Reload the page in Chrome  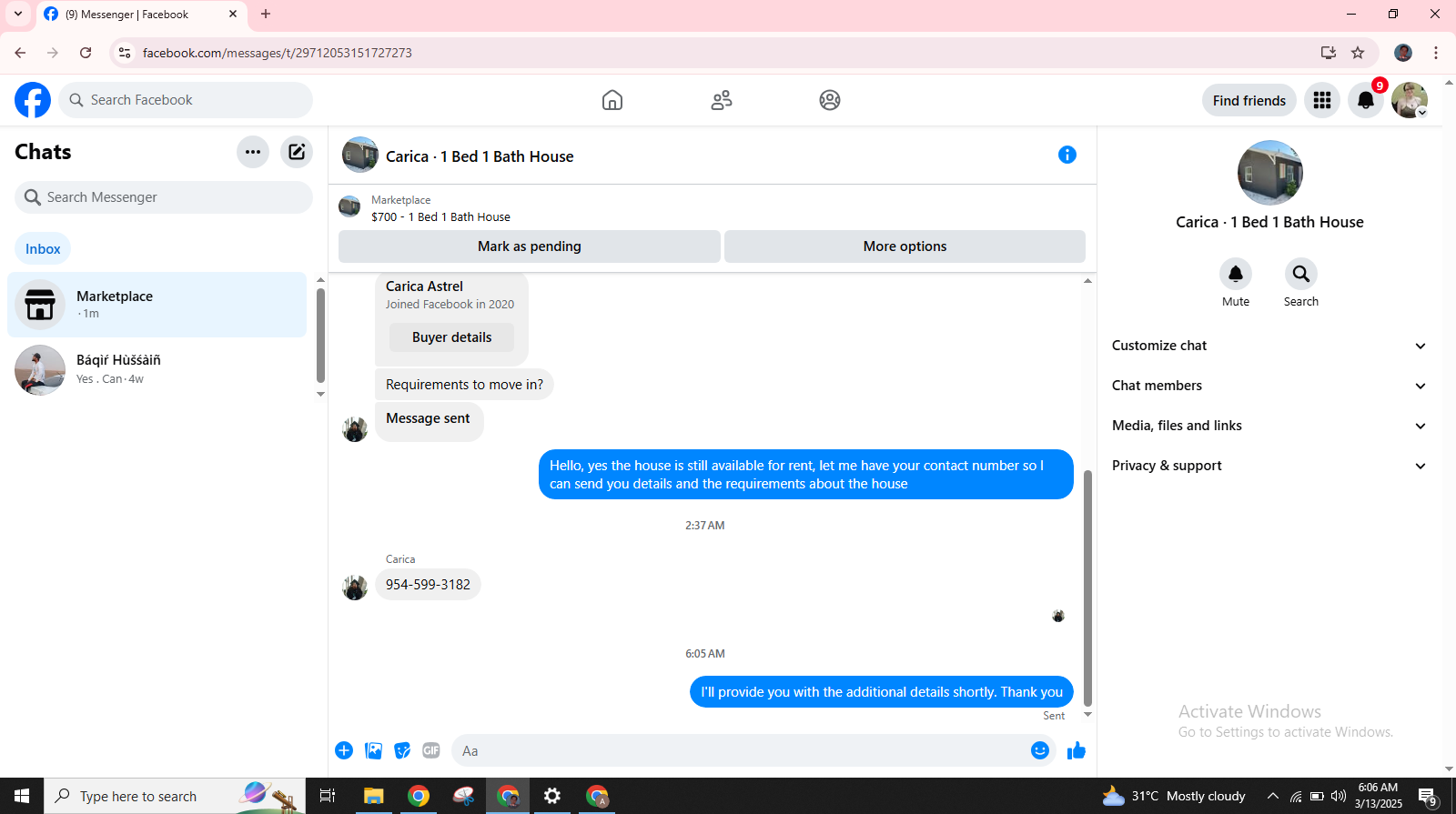(86, 53)
